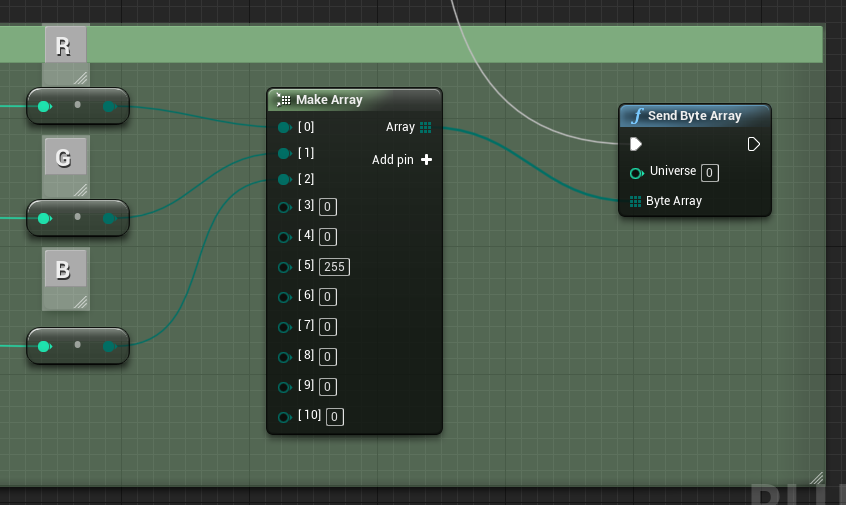This screenshot has width=846, height=505.
Task: Click Send Byte Array output execution pin
Action: [754, 144]
